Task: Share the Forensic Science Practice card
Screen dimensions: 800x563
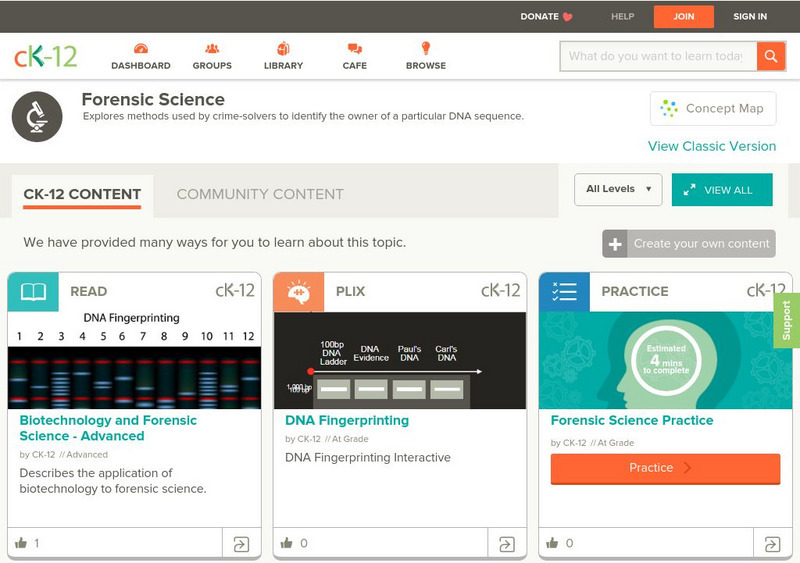Action: point(772,544)
